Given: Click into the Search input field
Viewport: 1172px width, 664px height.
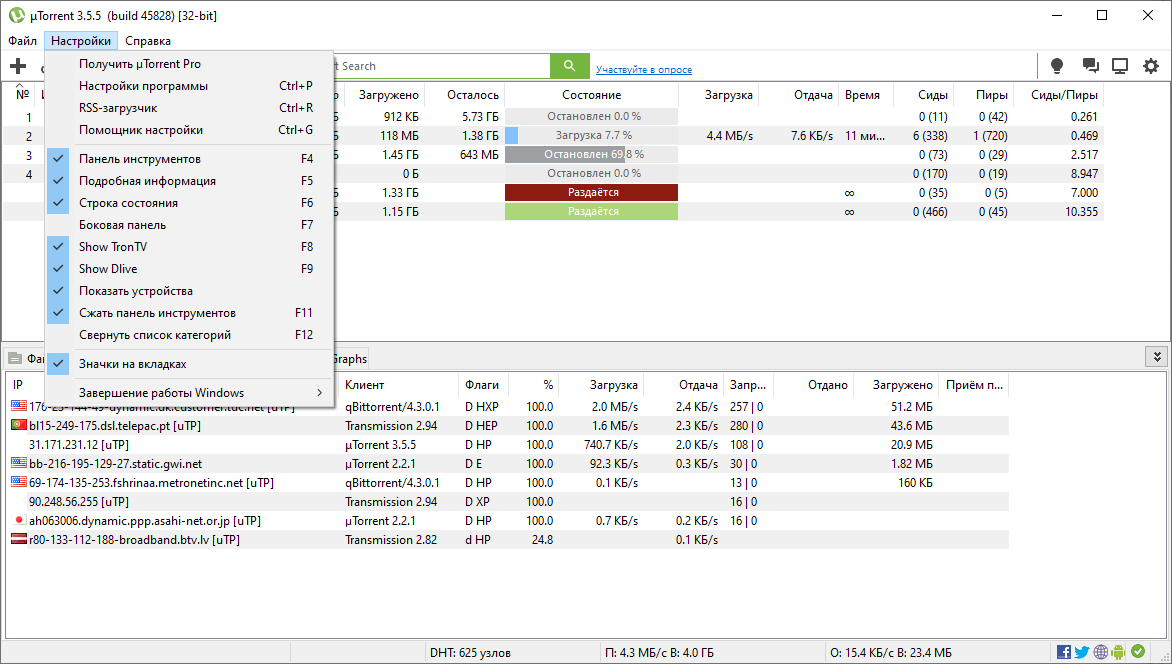Looking at the screenshot, I should click(441, 66).
